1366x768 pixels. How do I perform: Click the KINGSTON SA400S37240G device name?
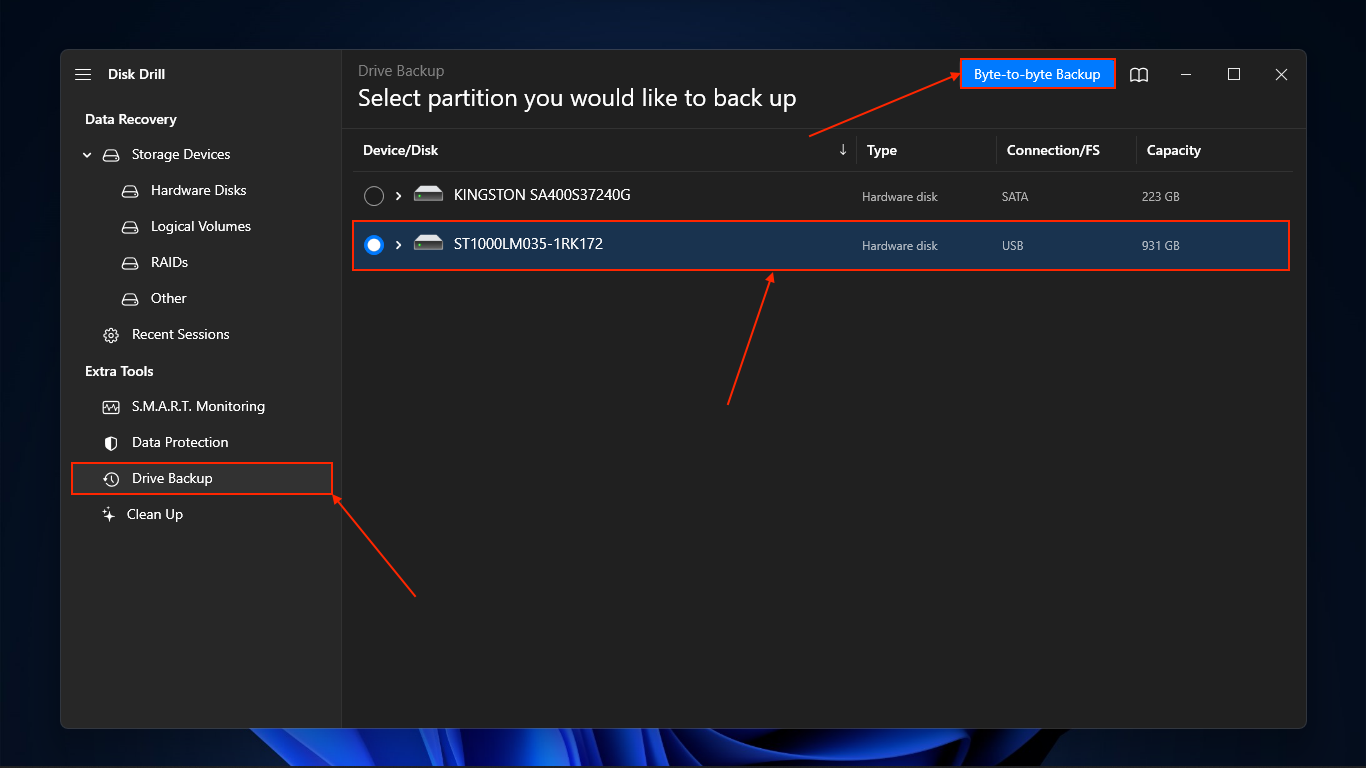coord(542,194)
